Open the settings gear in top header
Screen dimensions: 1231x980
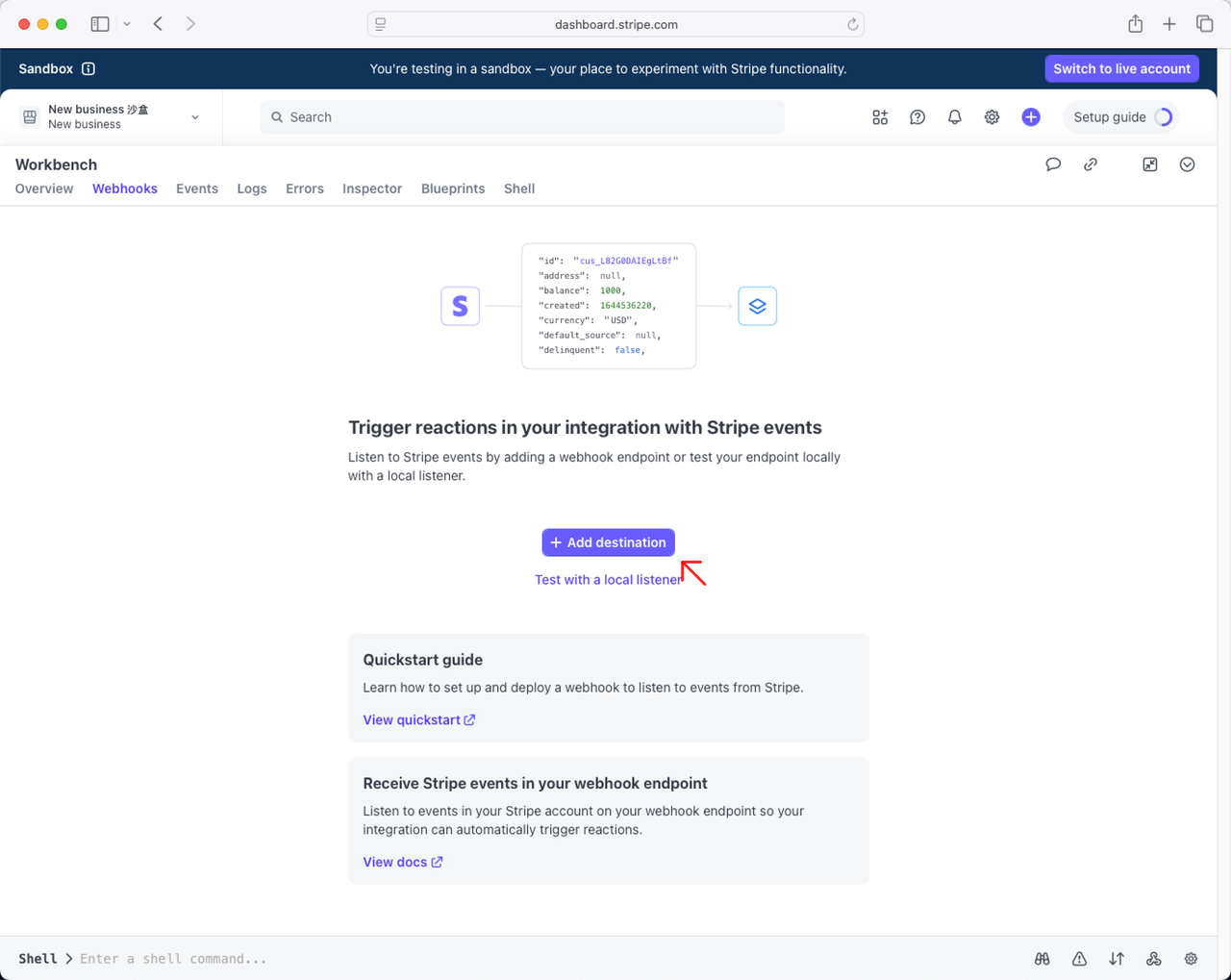pyautogui.click(x=992, y=117)
